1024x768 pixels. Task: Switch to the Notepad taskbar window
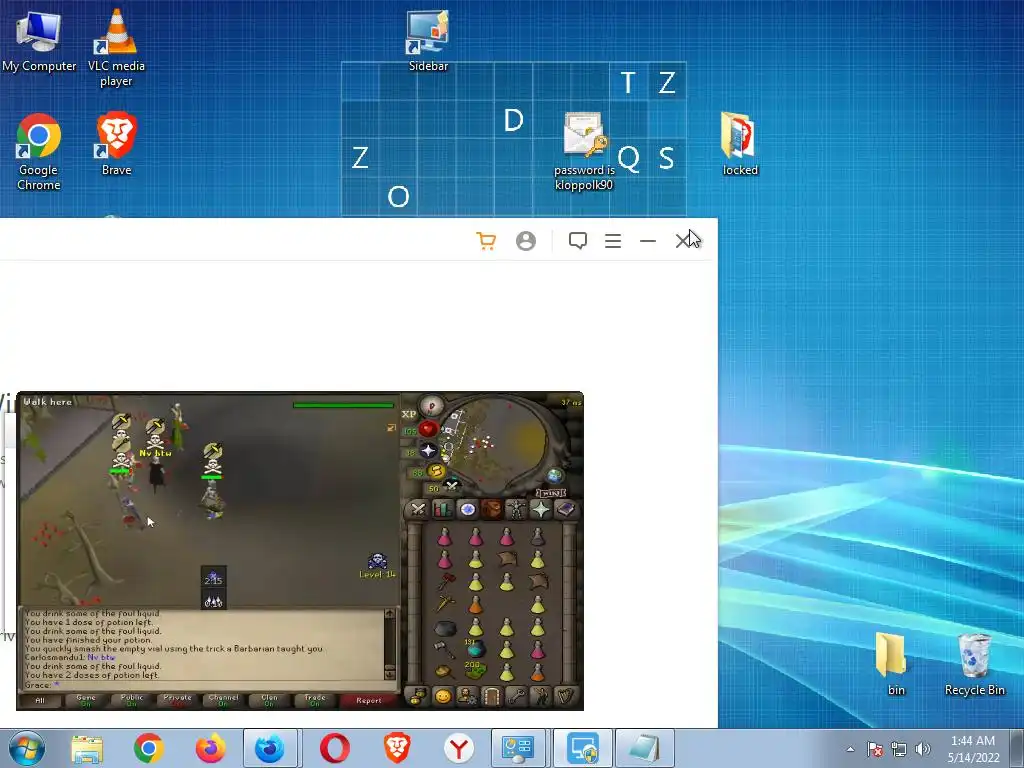[x=644, y=748]
